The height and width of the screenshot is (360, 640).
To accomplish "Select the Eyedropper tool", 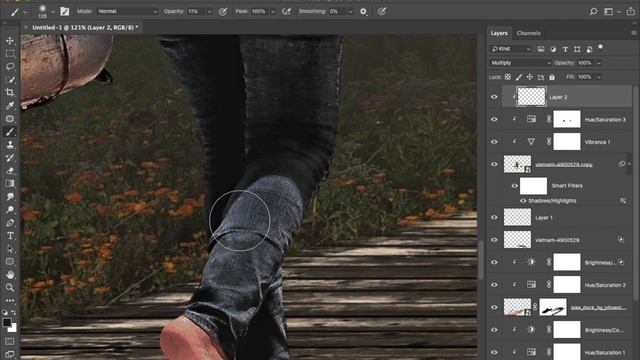I will [x=10, y=106].
